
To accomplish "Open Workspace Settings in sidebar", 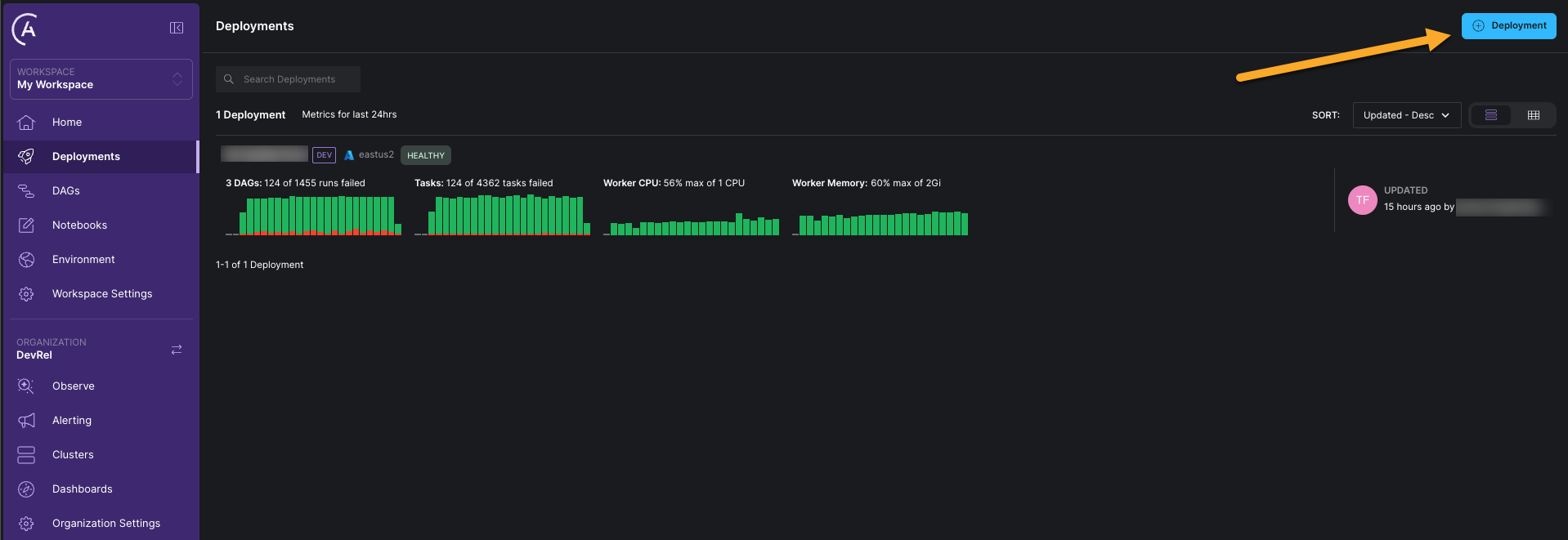I will (x=102, y=294).
